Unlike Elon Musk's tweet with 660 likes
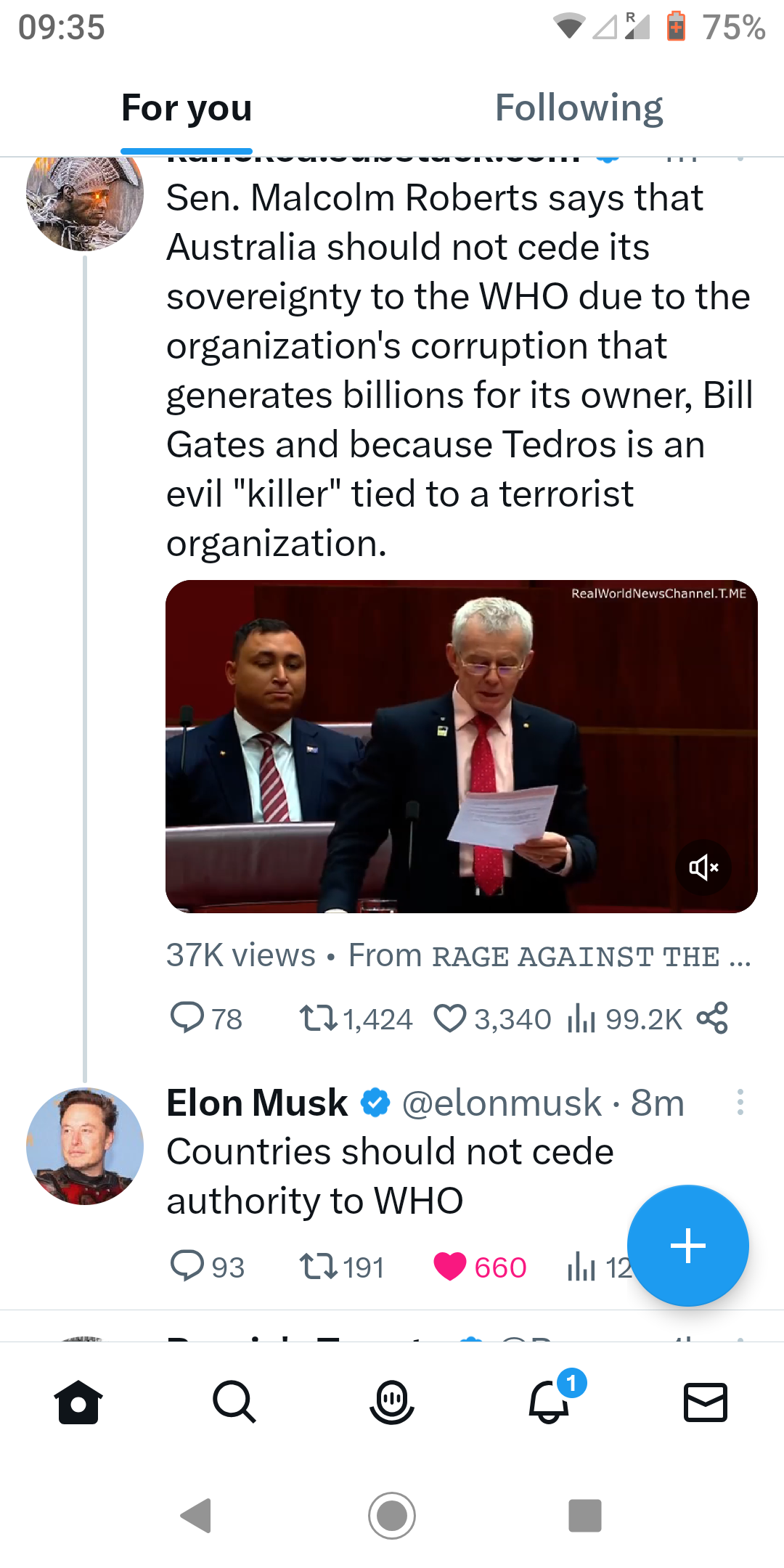The height and width of the screenshot is (1568, 784). click(449, 1266)
